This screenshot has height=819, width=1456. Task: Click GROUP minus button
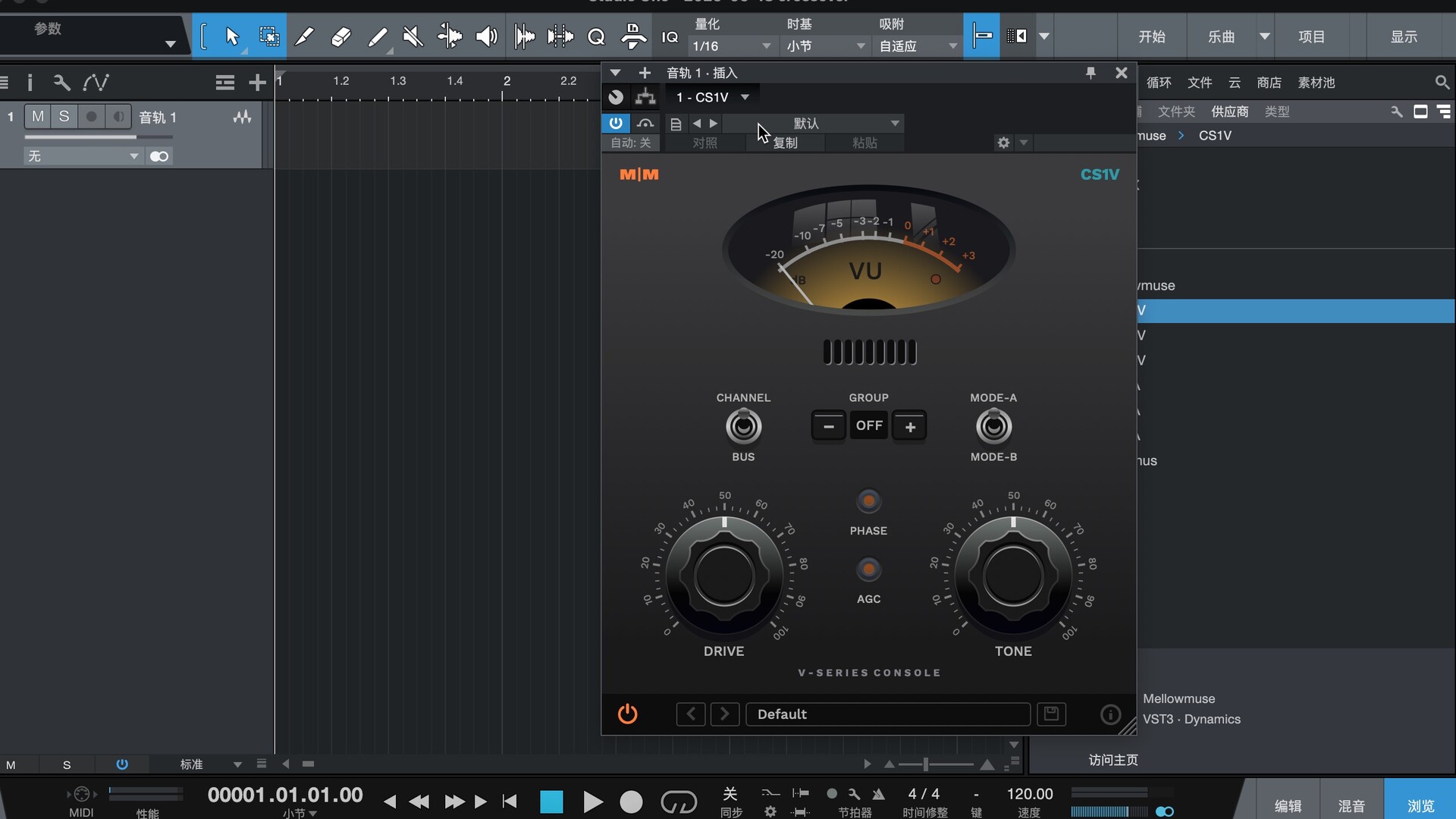829,426
